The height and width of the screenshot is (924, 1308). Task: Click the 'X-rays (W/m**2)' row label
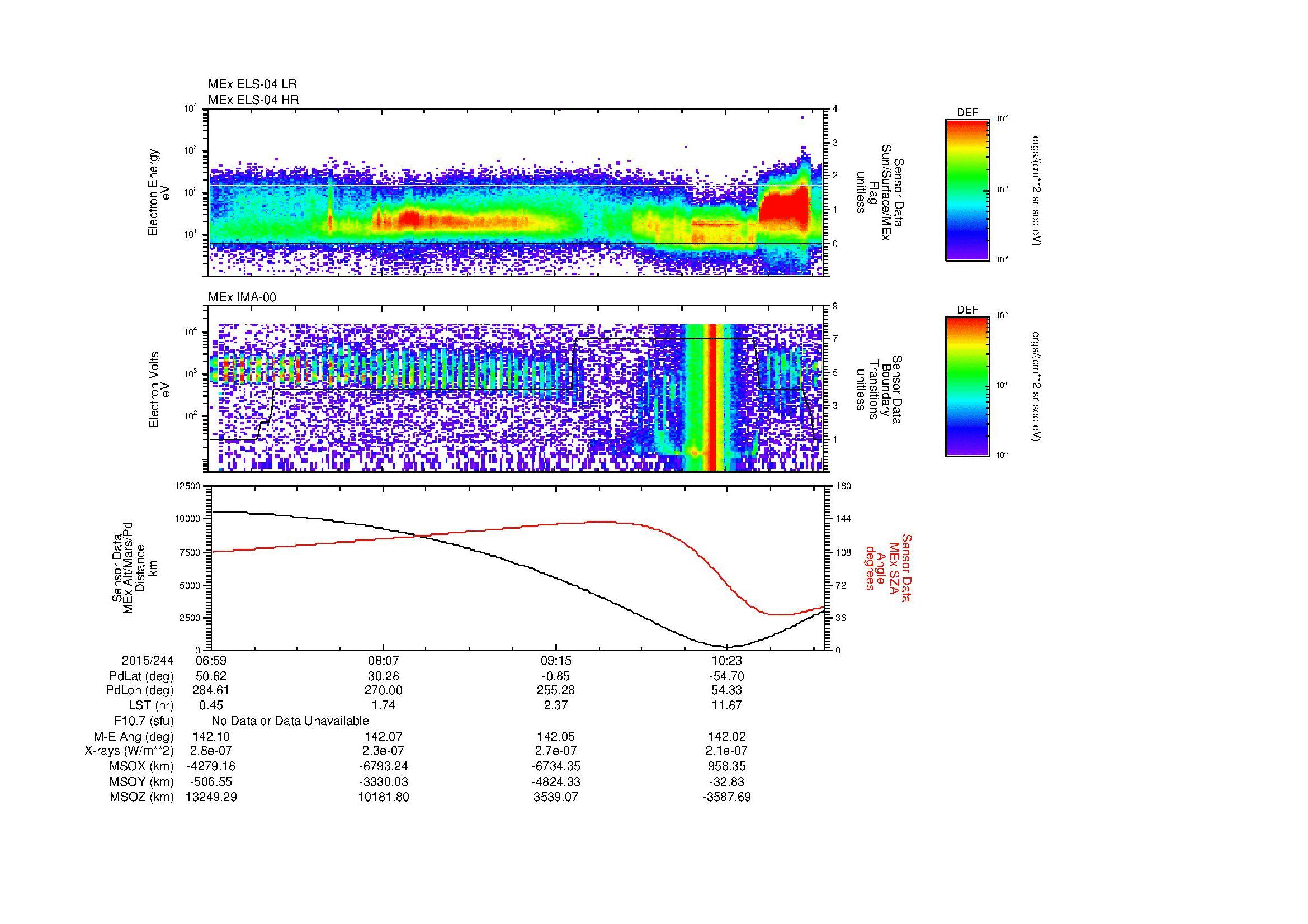[129, 751]
